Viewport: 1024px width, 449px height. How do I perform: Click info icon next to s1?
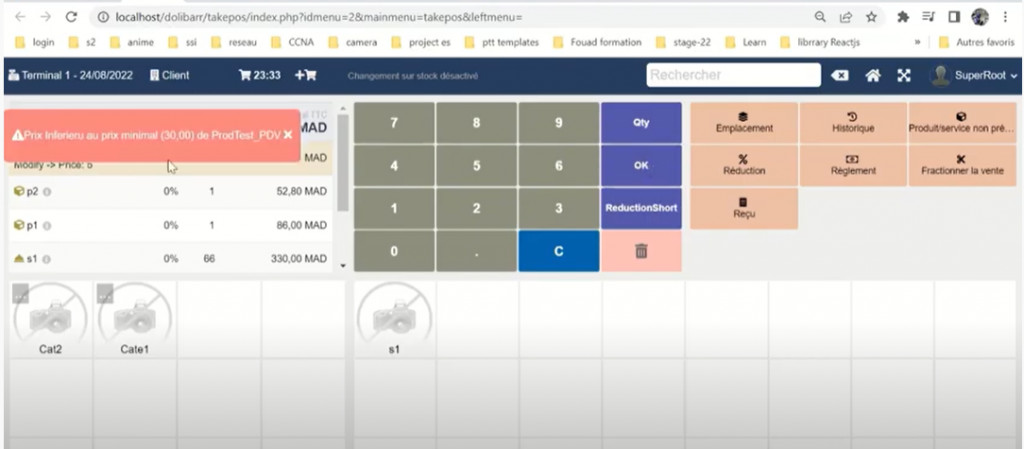click(x=47, y=259)
